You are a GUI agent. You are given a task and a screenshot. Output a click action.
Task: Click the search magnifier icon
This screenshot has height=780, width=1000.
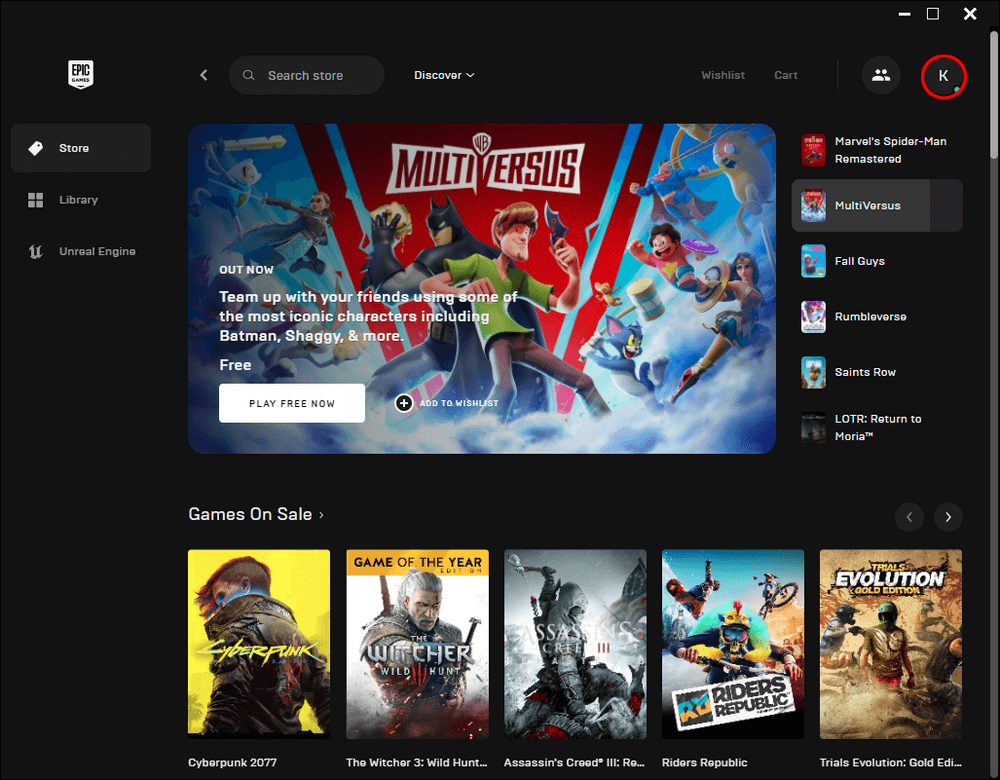(x=247, y=75)
